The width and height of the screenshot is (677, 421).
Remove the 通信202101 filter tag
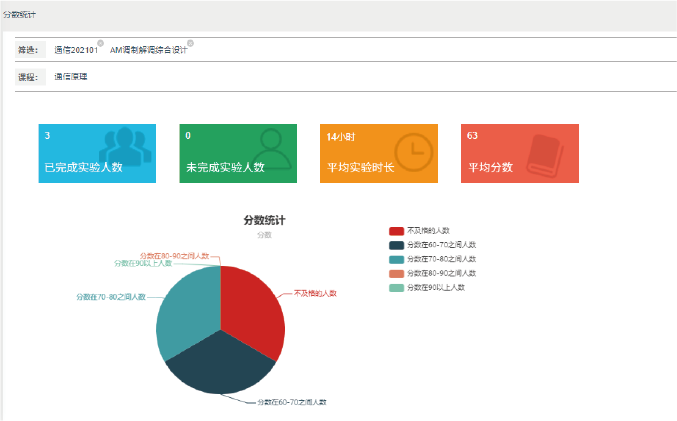101,43
